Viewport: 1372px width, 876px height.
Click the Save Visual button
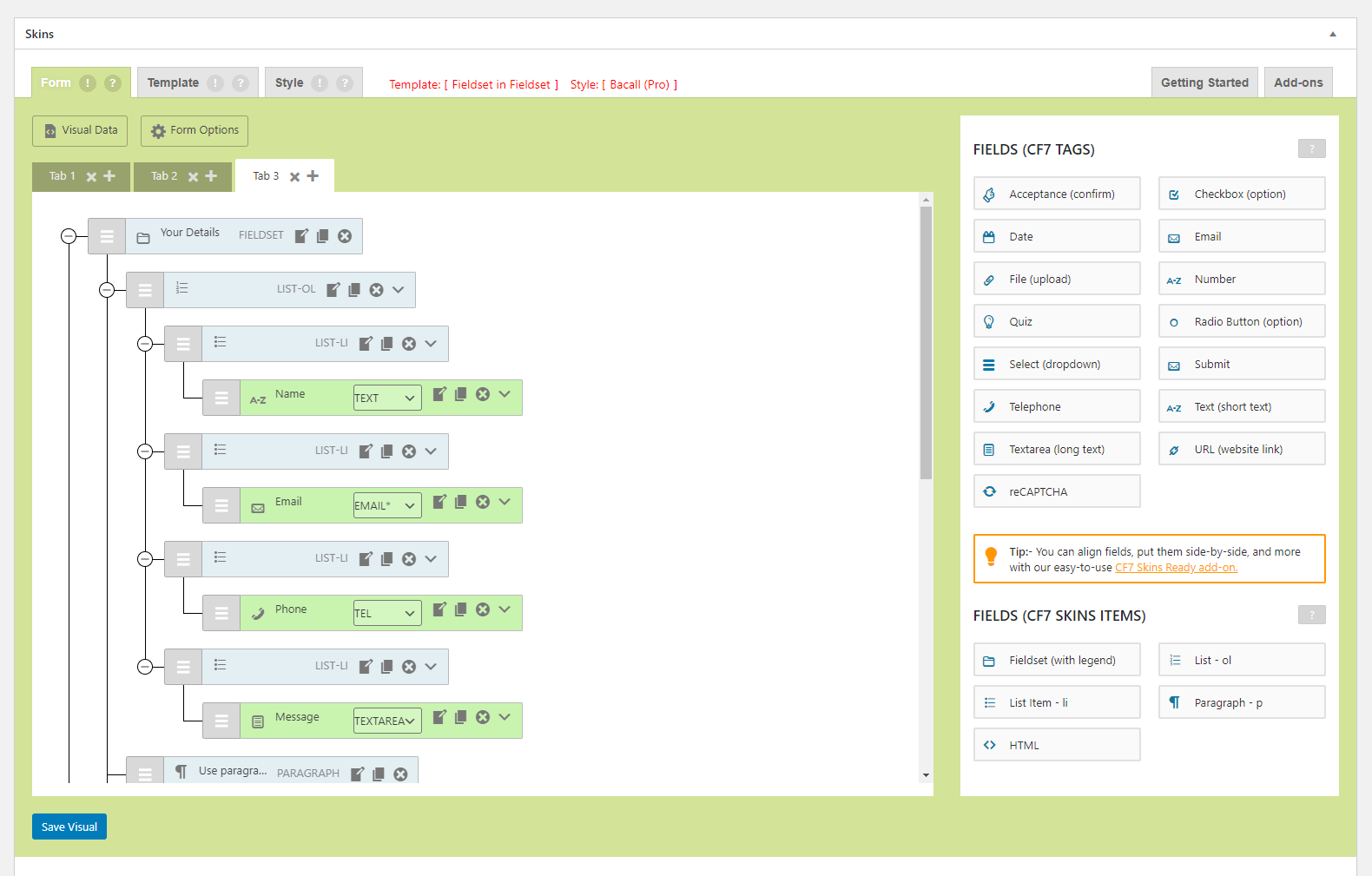click(x=69, y=827)
